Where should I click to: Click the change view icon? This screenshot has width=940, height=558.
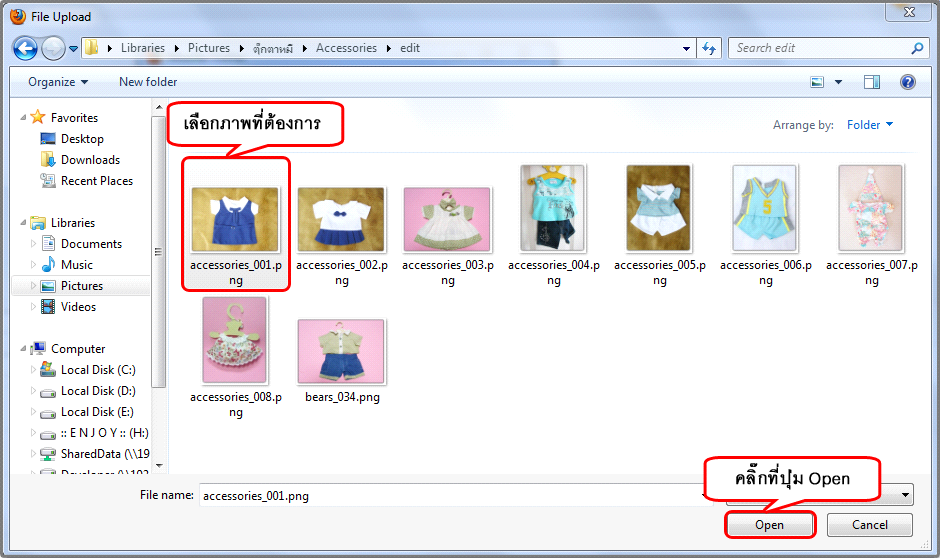tap(817, 82)
